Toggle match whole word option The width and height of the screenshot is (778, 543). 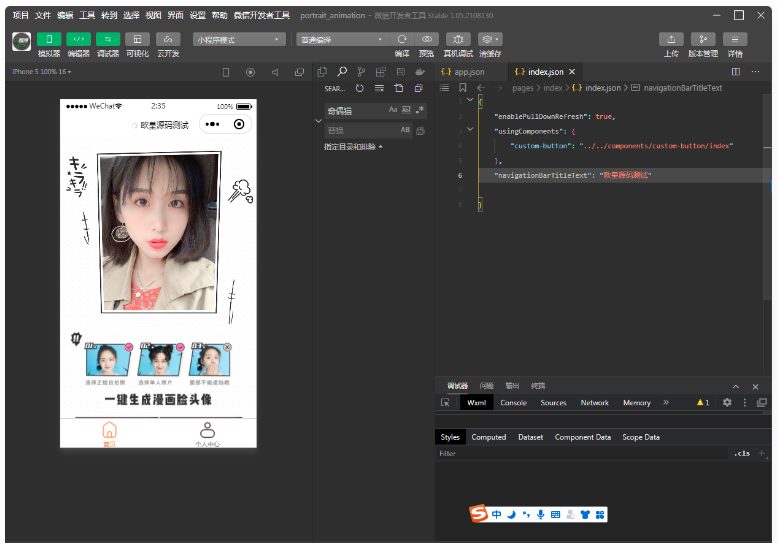[406, 110]
